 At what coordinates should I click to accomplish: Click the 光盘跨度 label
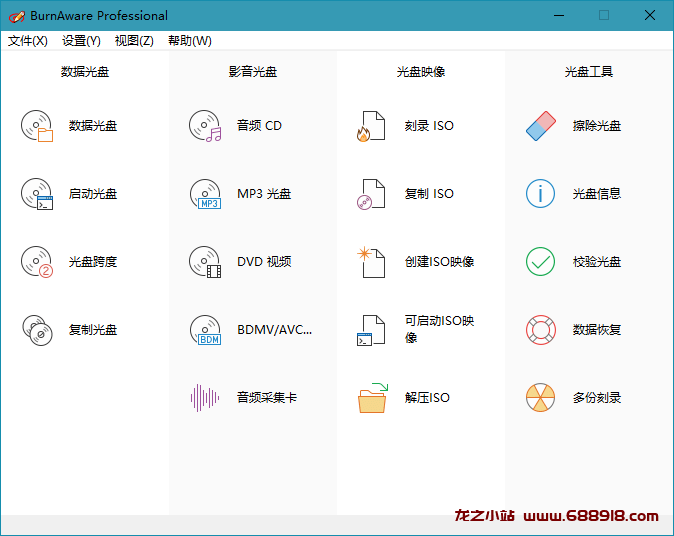[93, 262]
